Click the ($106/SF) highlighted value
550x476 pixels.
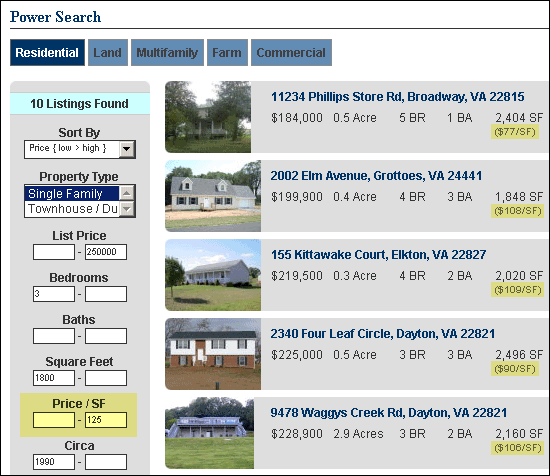pyautogui.click(x=517, y=448)
